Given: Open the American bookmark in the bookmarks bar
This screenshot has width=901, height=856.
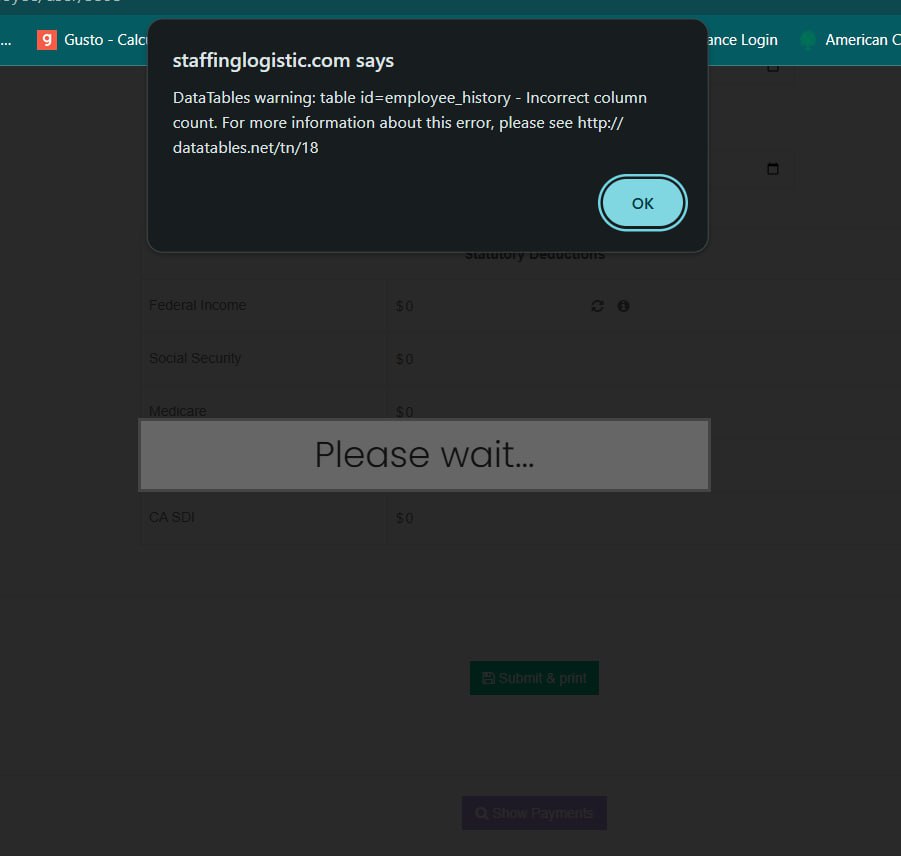Looking at the screenshot, I should pyautogui.click(x=856, y=40).
